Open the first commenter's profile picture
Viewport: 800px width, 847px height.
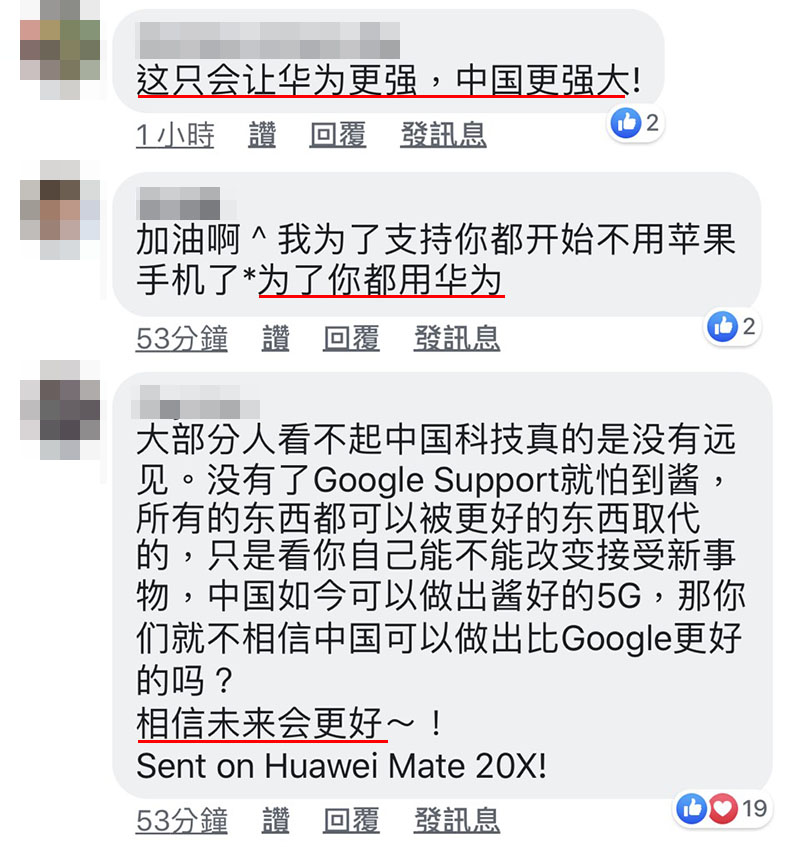tap(60, 50)
